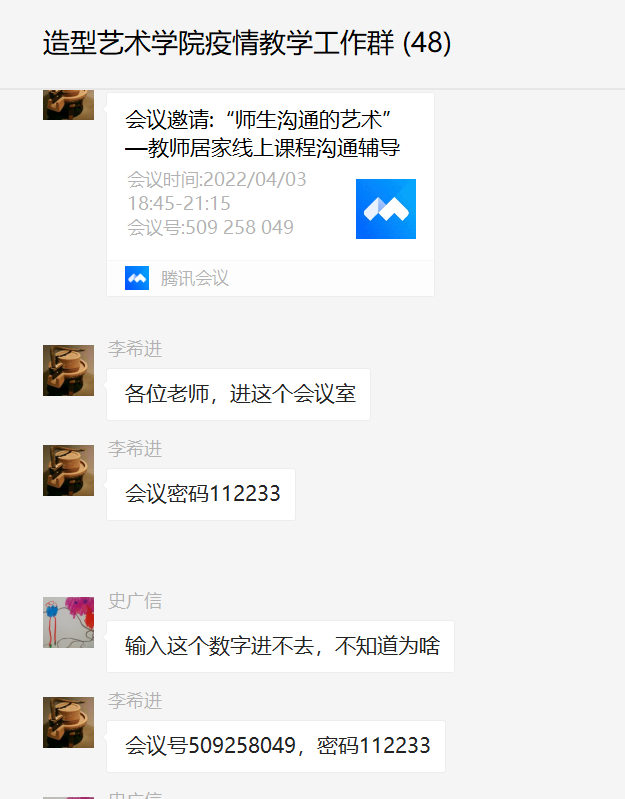625x799 pixels.
Task: Click the meeting time 2022/04/03 18:45-21:15 text
Action: (216, 191)
